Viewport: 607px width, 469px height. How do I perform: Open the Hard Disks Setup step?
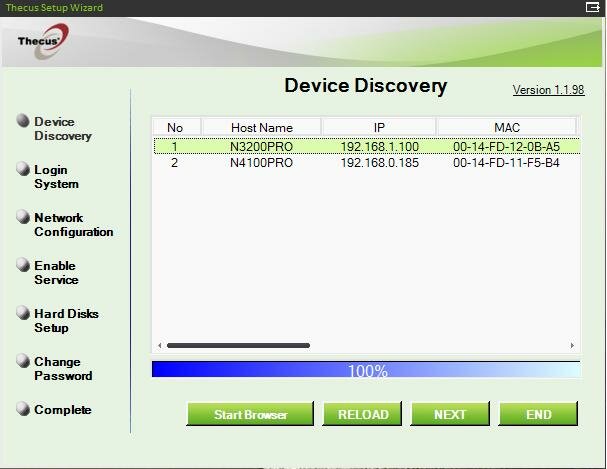(66, 321)
